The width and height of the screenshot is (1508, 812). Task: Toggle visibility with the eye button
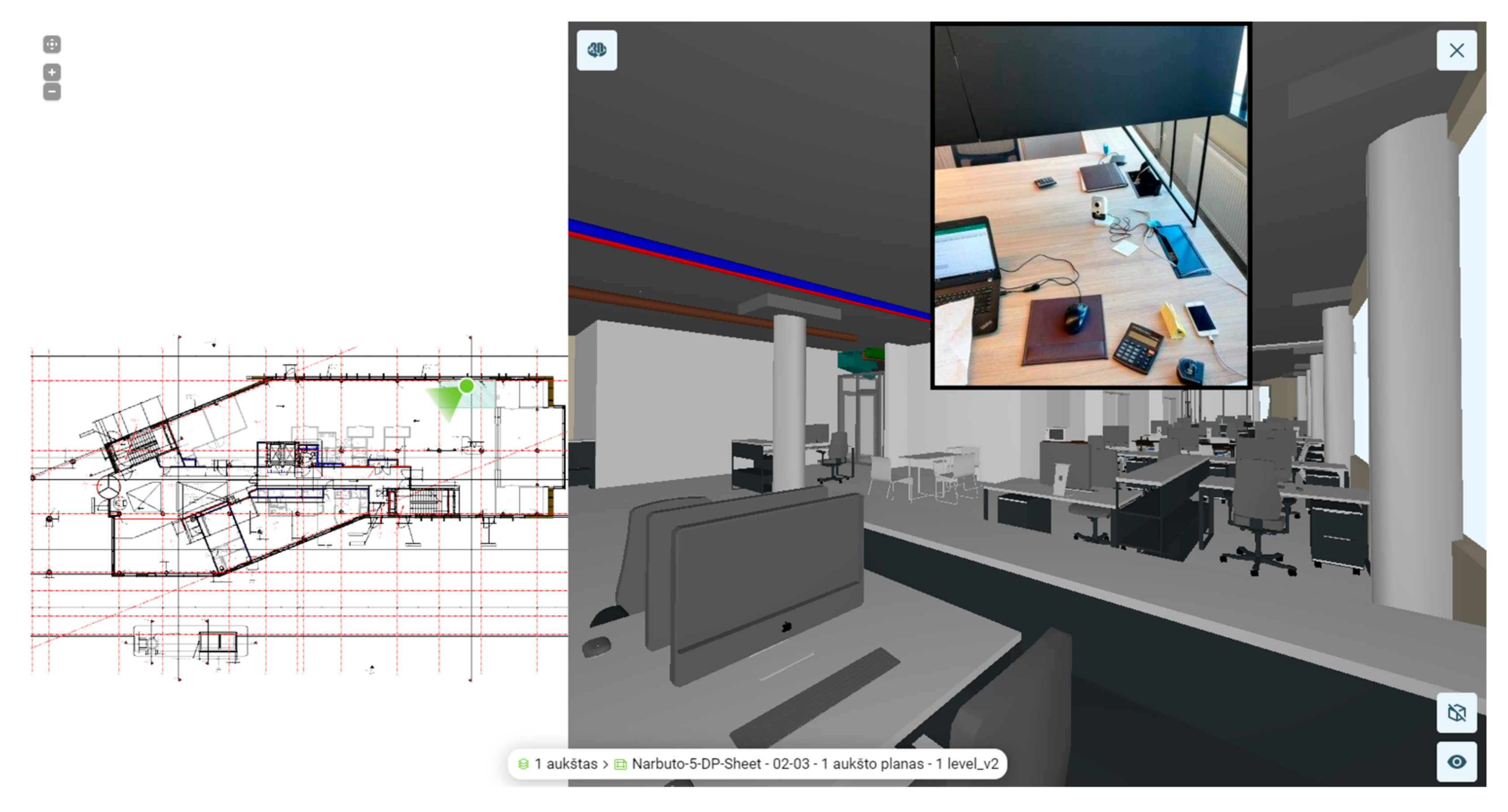tap(1456, 762)
